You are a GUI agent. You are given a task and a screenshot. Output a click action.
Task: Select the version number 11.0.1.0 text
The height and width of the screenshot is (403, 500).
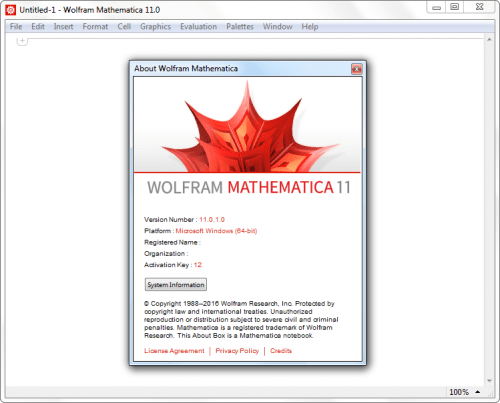(212, 220)
